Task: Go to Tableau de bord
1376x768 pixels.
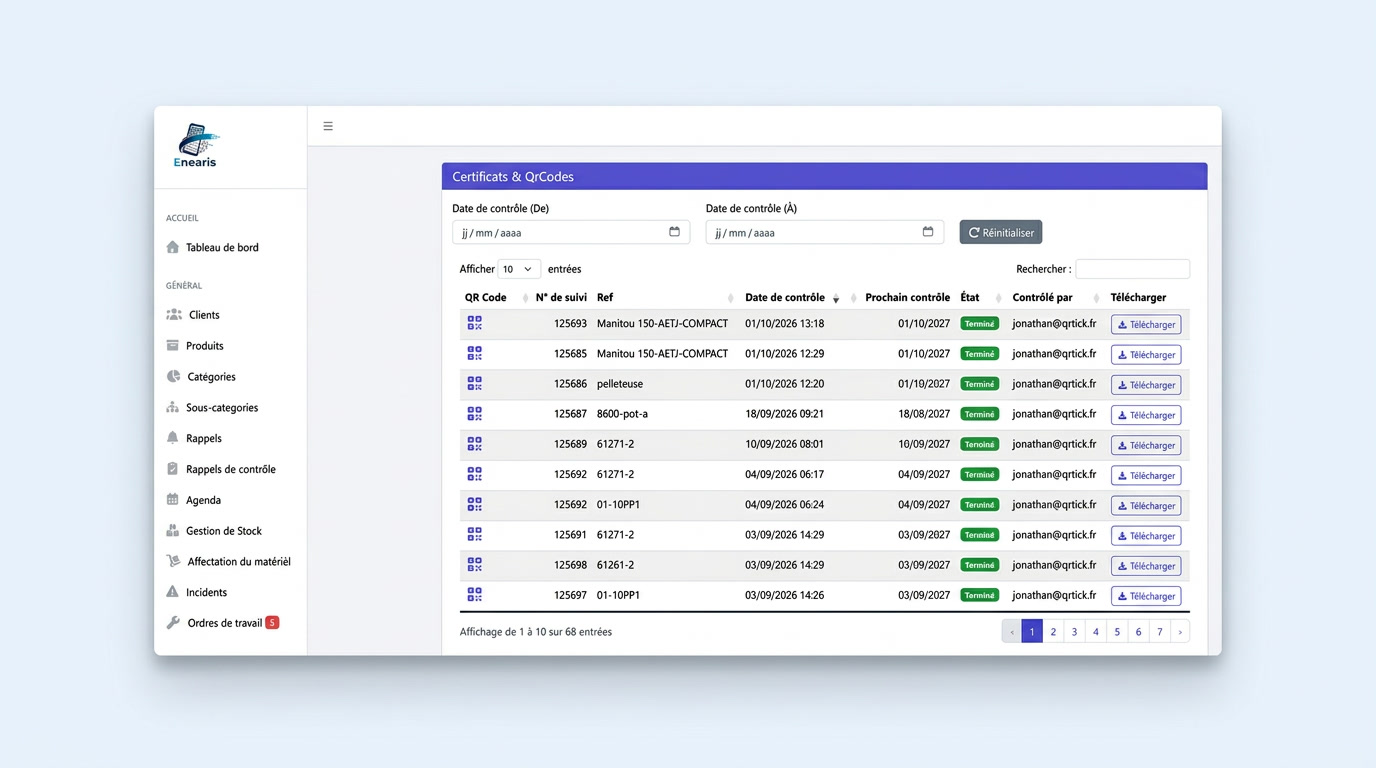Action: 212,247
